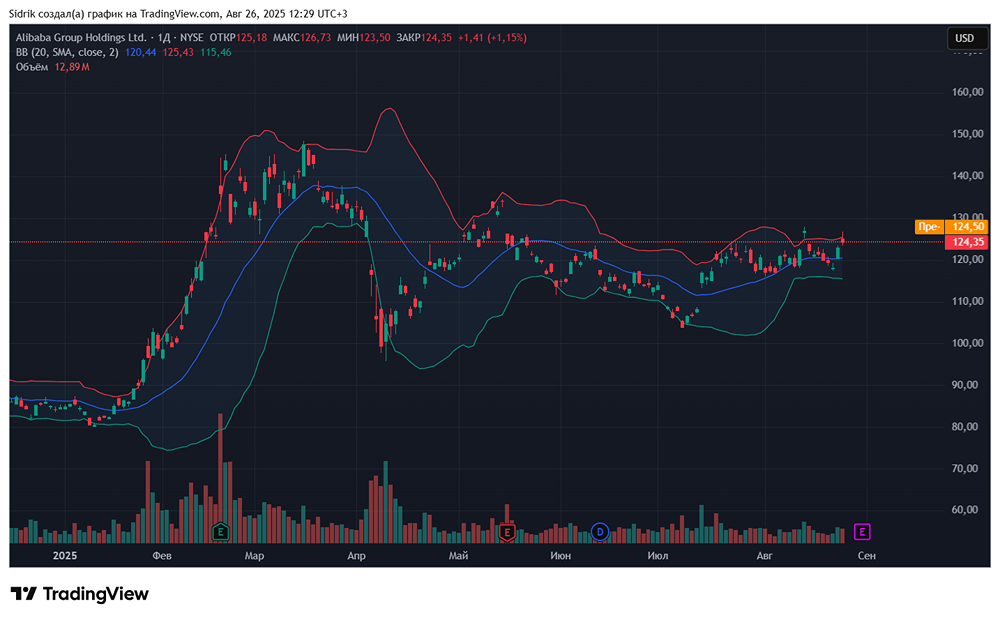The image size is (1000, 620).
Task: Click the 110,00 price axis label
Action: 967,301
